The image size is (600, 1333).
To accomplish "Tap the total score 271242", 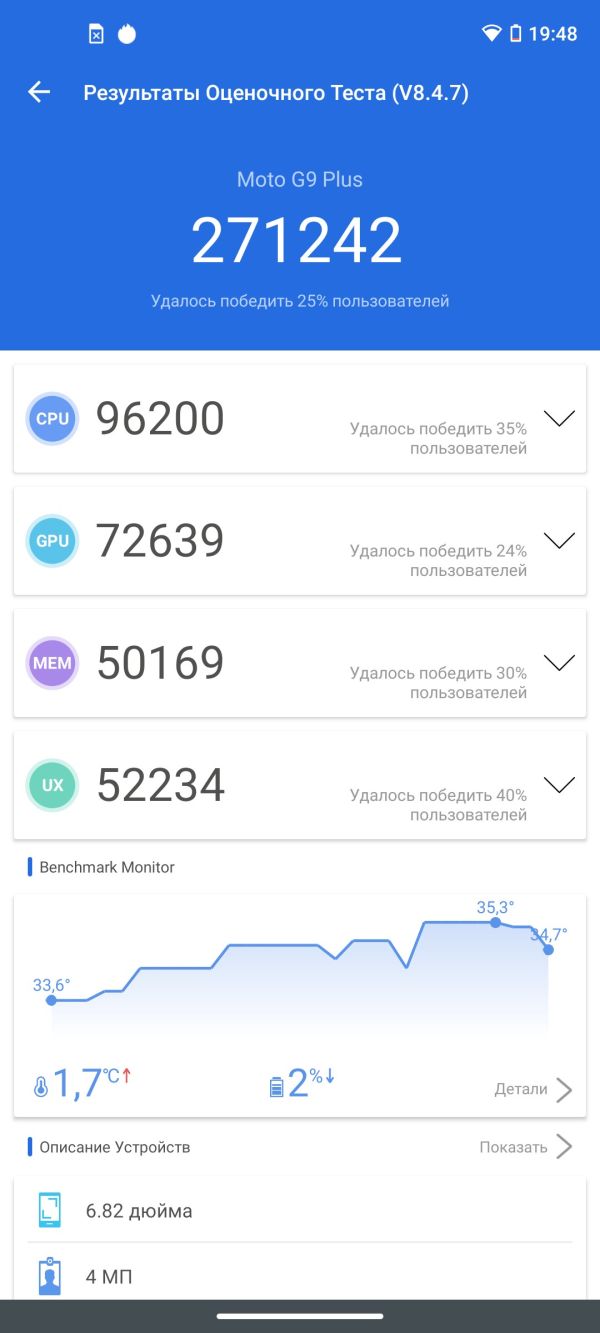I will click(x=297, y=241).
